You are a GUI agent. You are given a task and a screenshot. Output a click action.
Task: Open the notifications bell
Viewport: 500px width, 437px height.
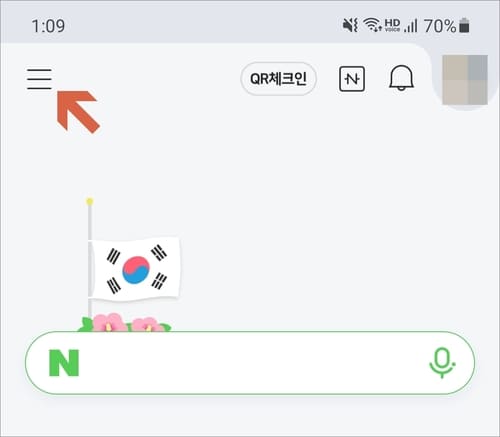401,78
